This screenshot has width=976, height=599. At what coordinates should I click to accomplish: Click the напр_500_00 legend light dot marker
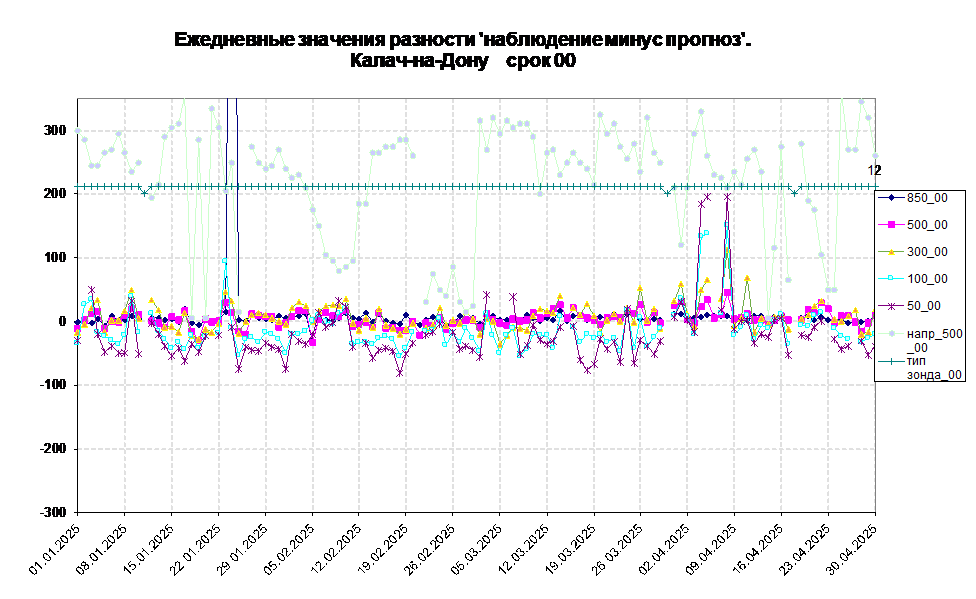891,334
